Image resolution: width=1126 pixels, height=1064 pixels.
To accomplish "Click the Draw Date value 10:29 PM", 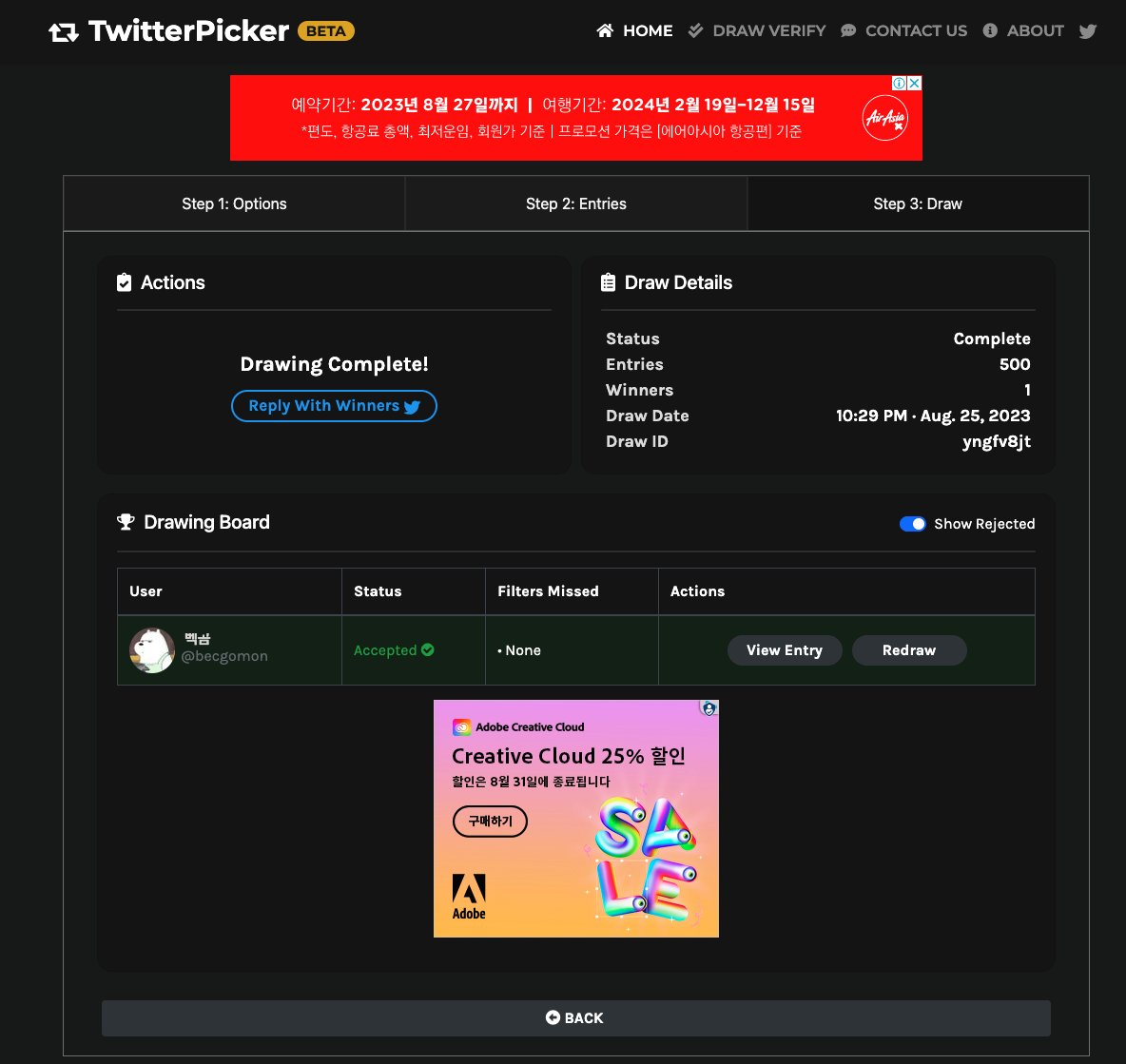I will coord(933,416).
